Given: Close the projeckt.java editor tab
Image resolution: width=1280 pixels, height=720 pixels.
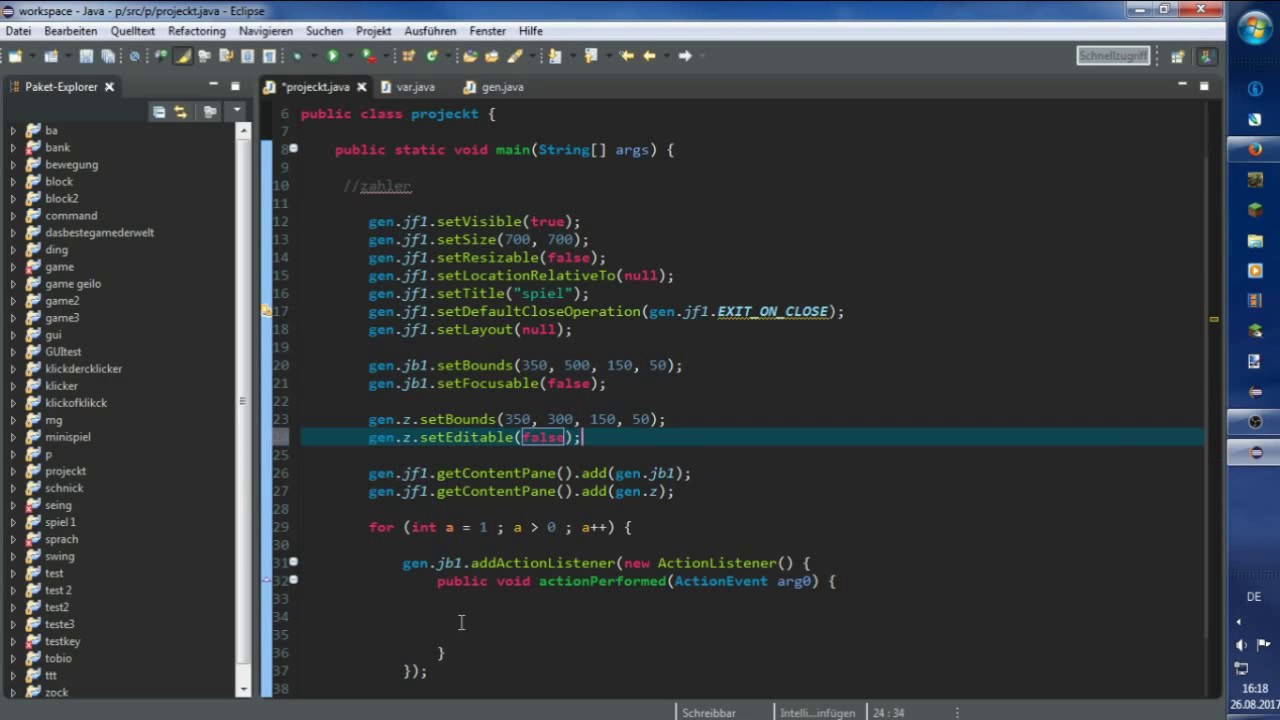Looking at the screenshot, I should tap(361, 87).
